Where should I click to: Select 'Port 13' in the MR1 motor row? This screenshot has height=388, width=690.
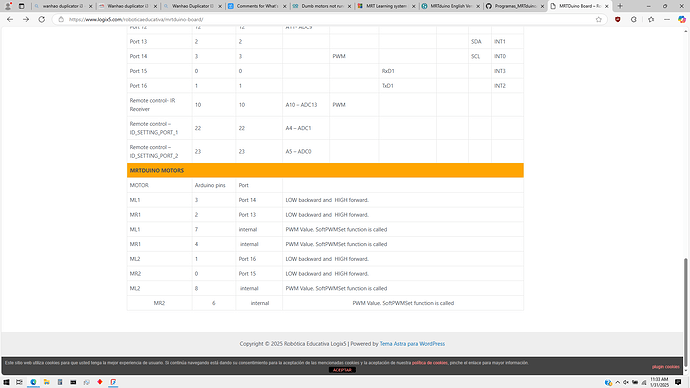[259, 215]
